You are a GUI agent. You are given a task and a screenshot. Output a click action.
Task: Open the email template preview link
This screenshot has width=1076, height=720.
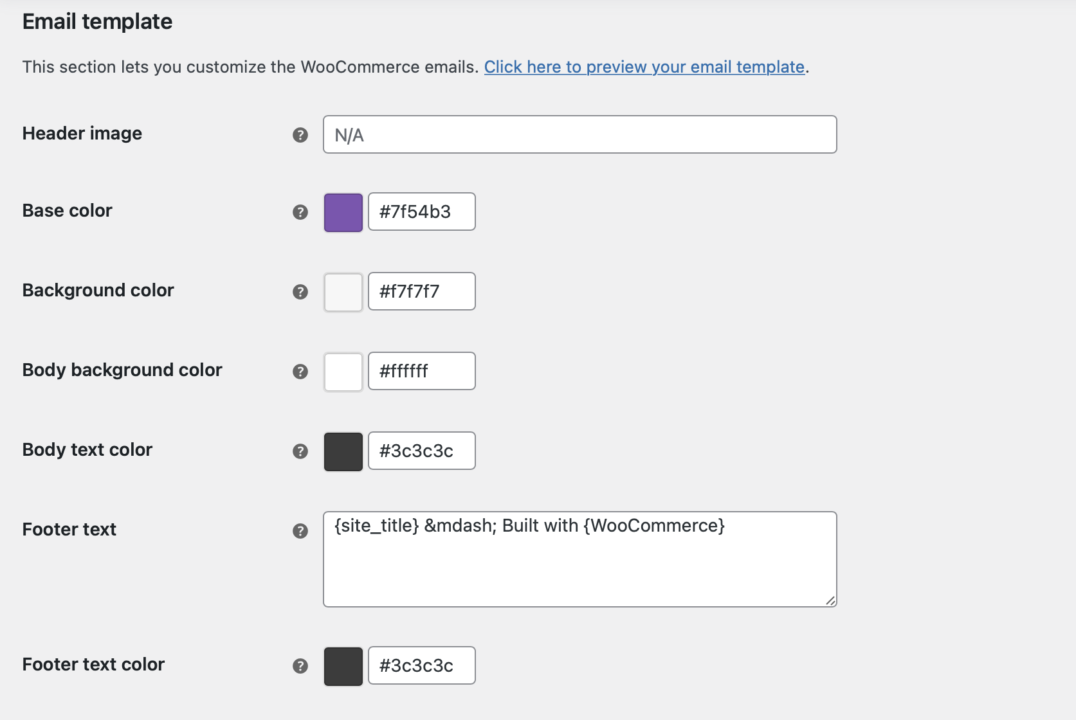[x=645, y=67]
